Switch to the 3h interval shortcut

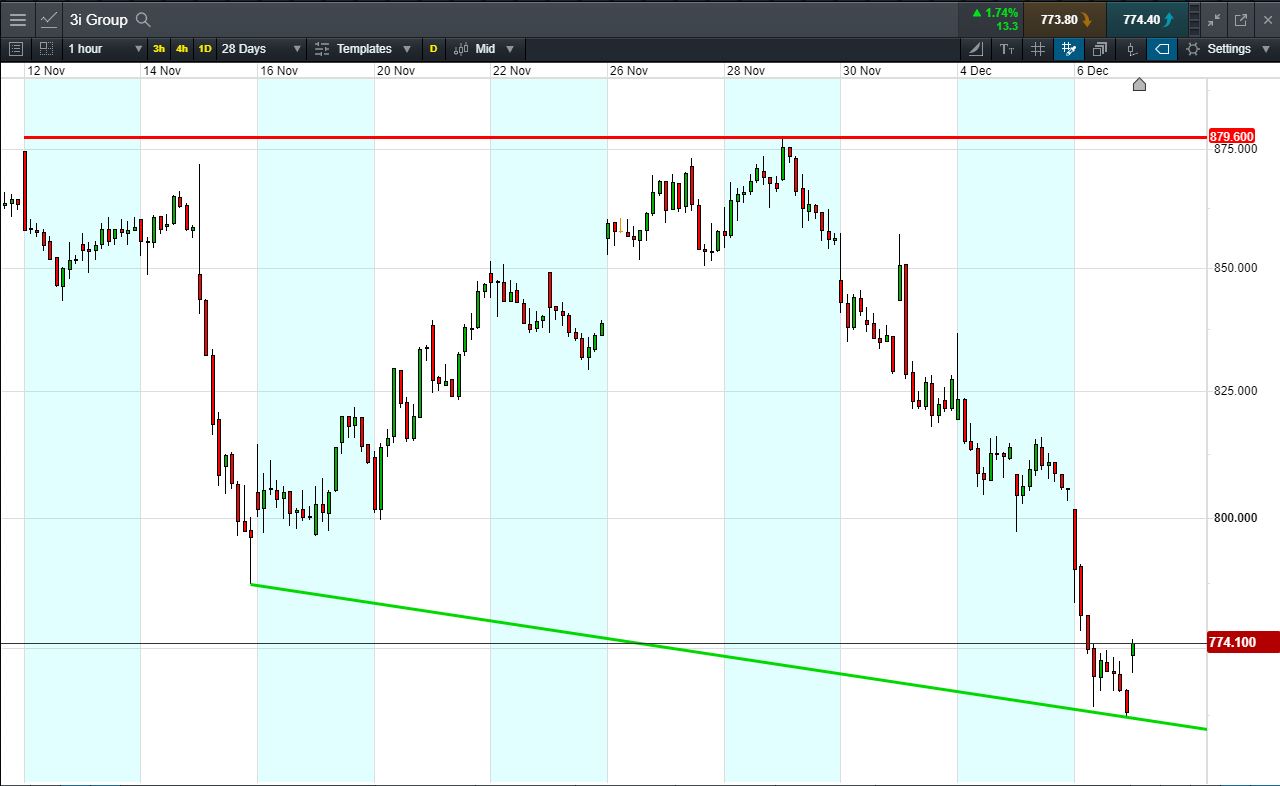pyautogui.click(x=159, y=48)
